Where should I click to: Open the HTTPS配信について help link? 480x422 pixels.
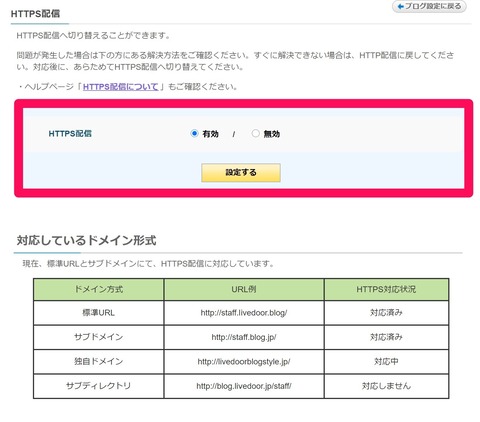pos(121,87)
